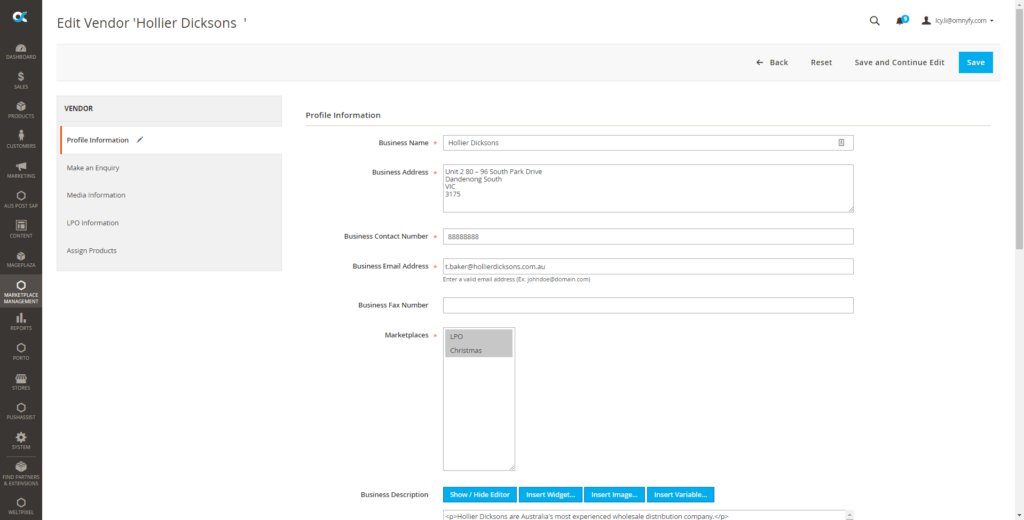Open the Sales dollar-sign menu

(x=21, y=80)
